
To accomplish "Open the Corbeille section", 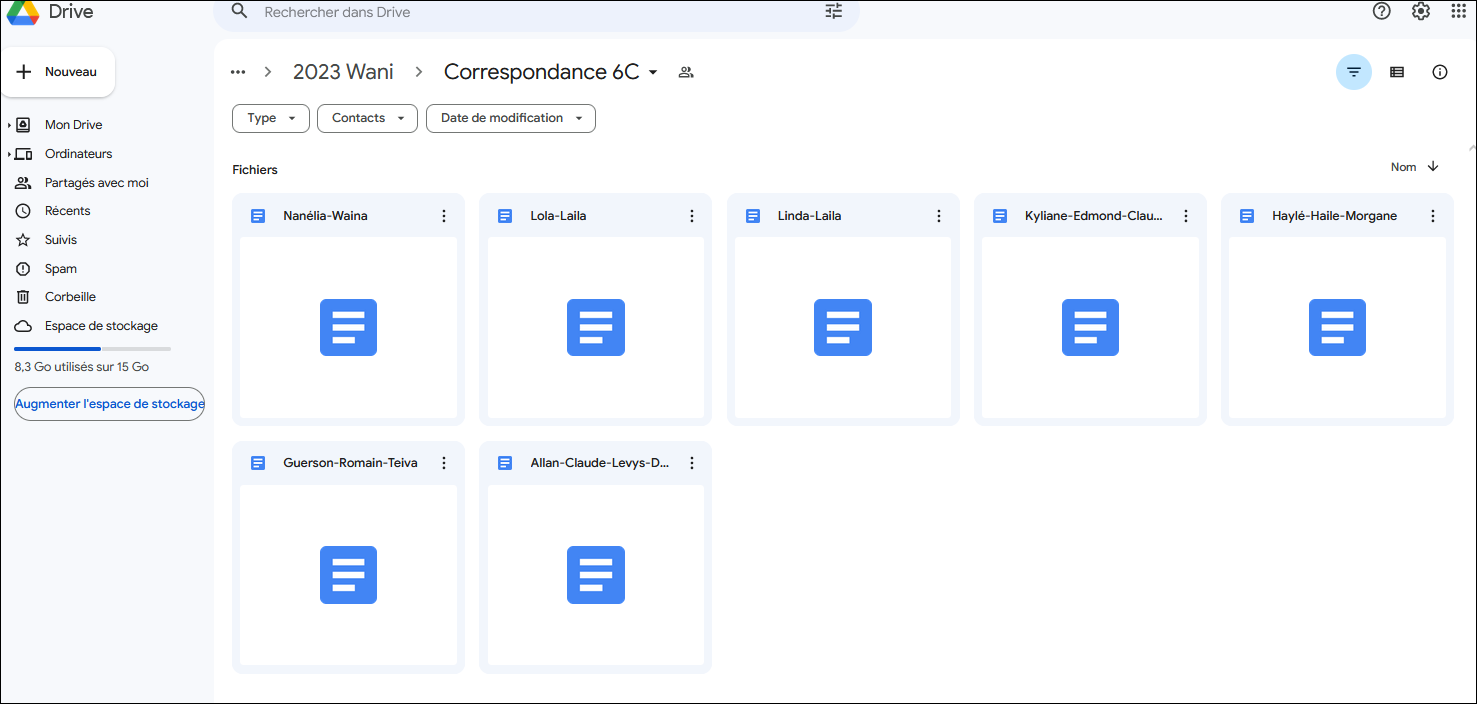I will 70,297.
